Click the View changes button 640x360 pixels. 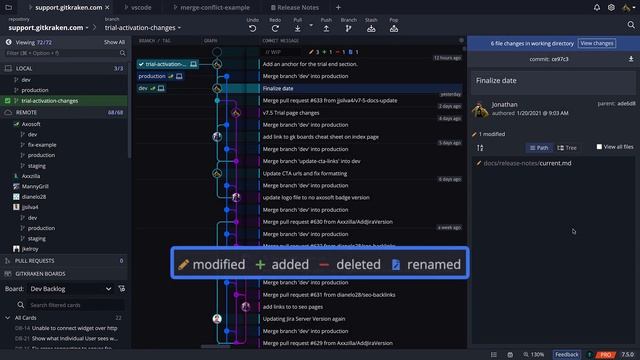(x=597, y=43)
